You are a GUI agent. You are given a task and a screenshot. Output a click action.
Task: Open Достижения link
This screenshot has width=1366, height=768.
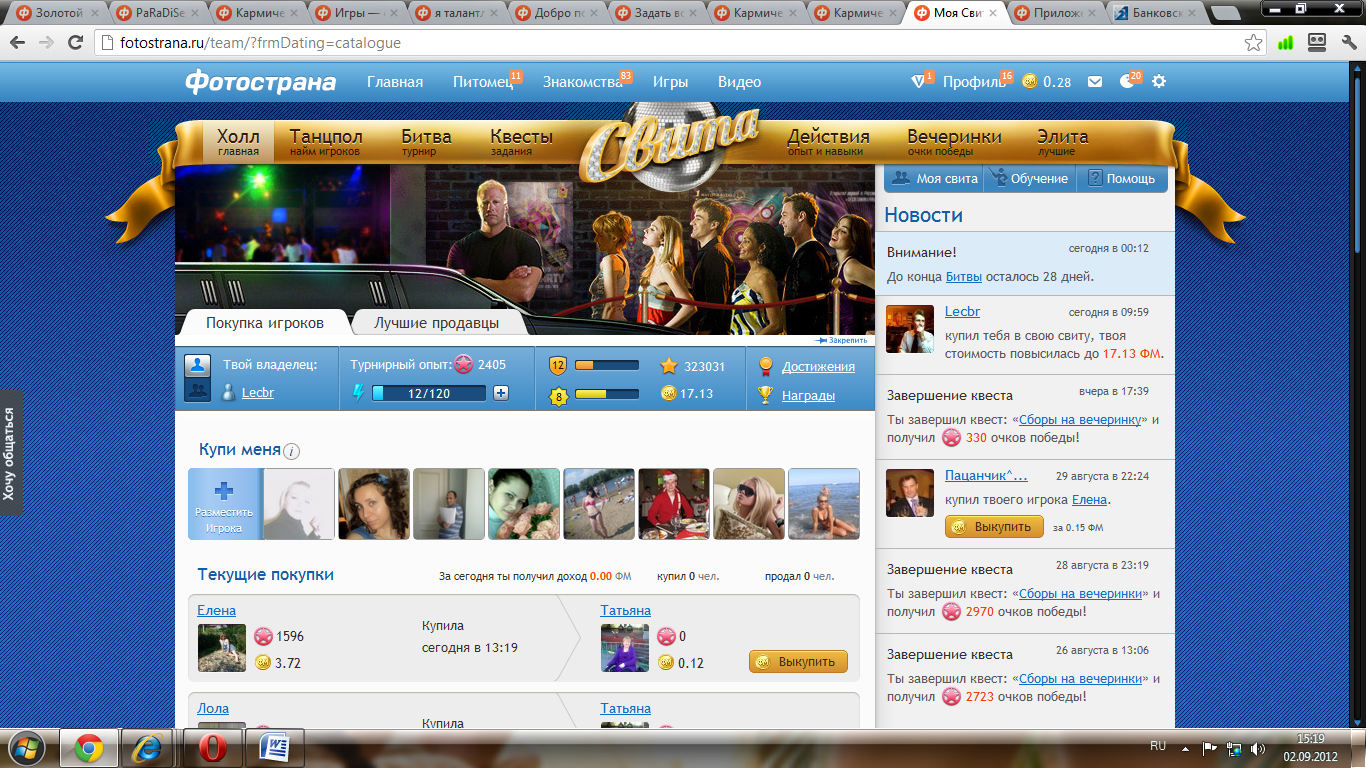(818, 366)
